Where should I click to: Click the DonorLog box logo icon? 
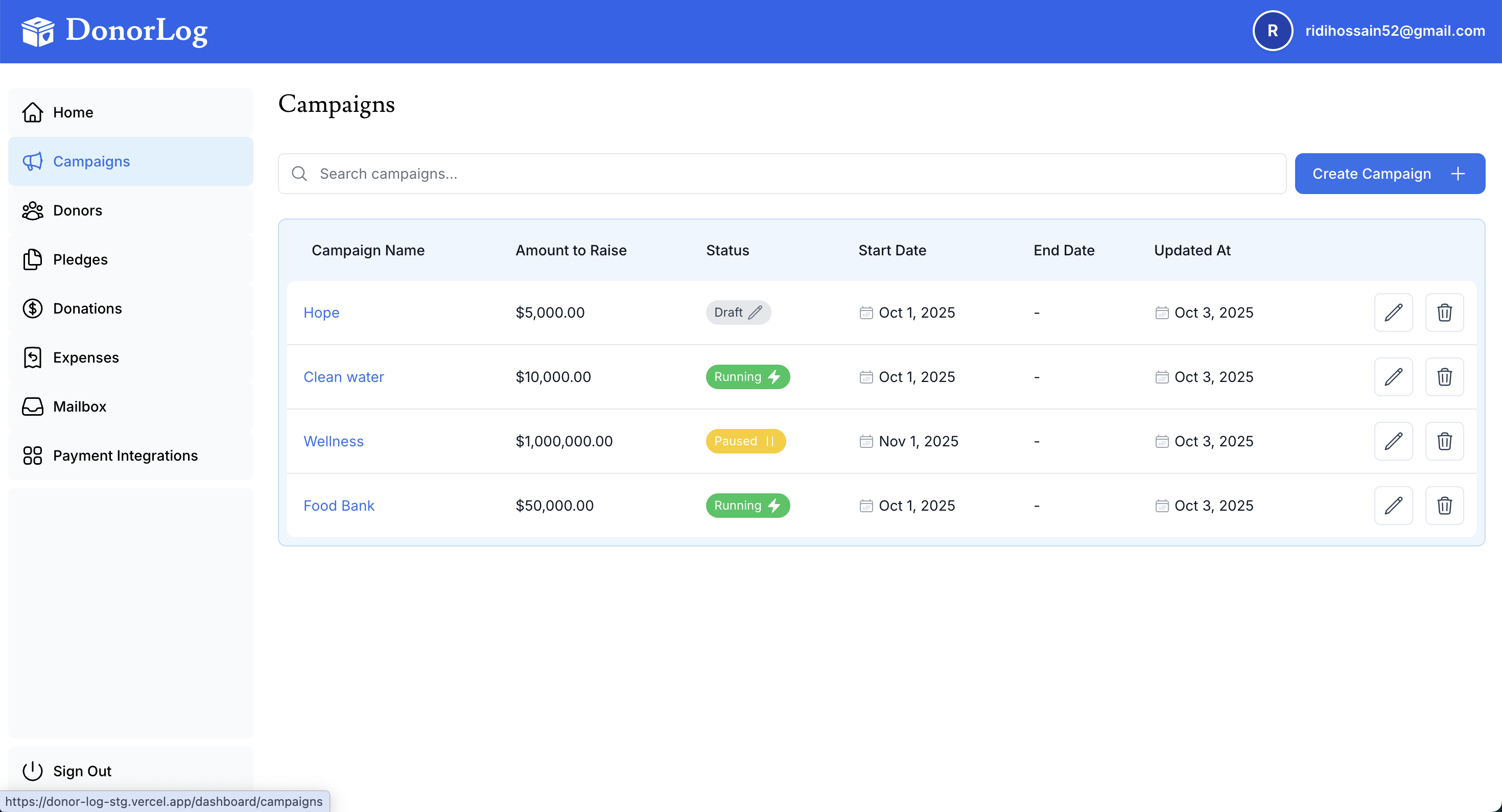click(38, 31)
